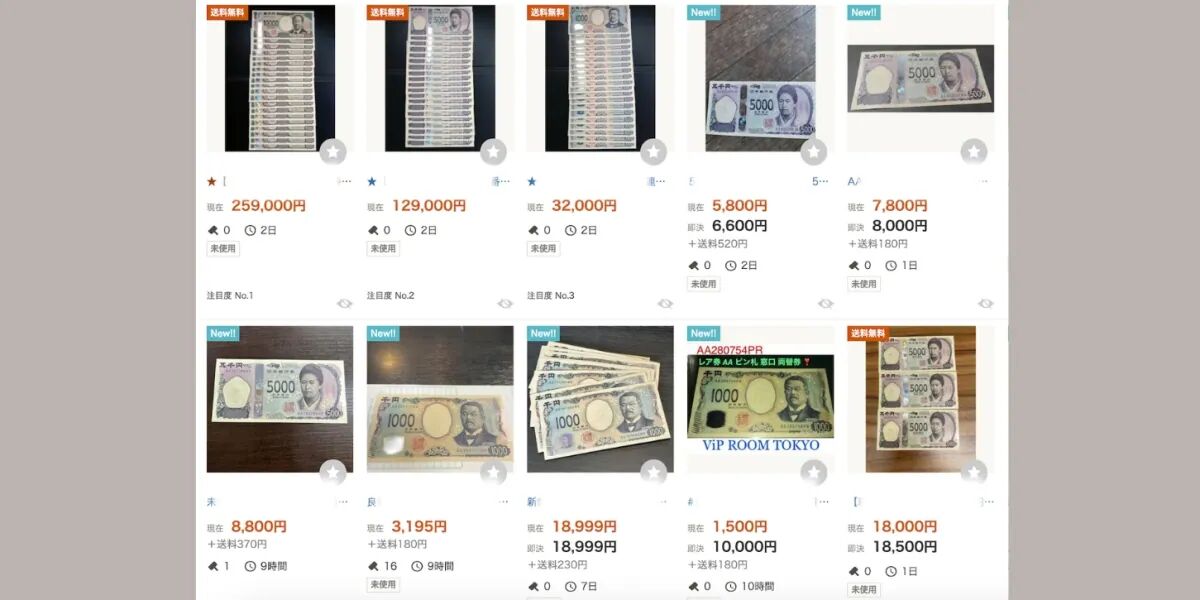The image size is (1200, 600).
Task: View thumbnail of three stacked 5000-yen notes
Action: click(920, 399)
